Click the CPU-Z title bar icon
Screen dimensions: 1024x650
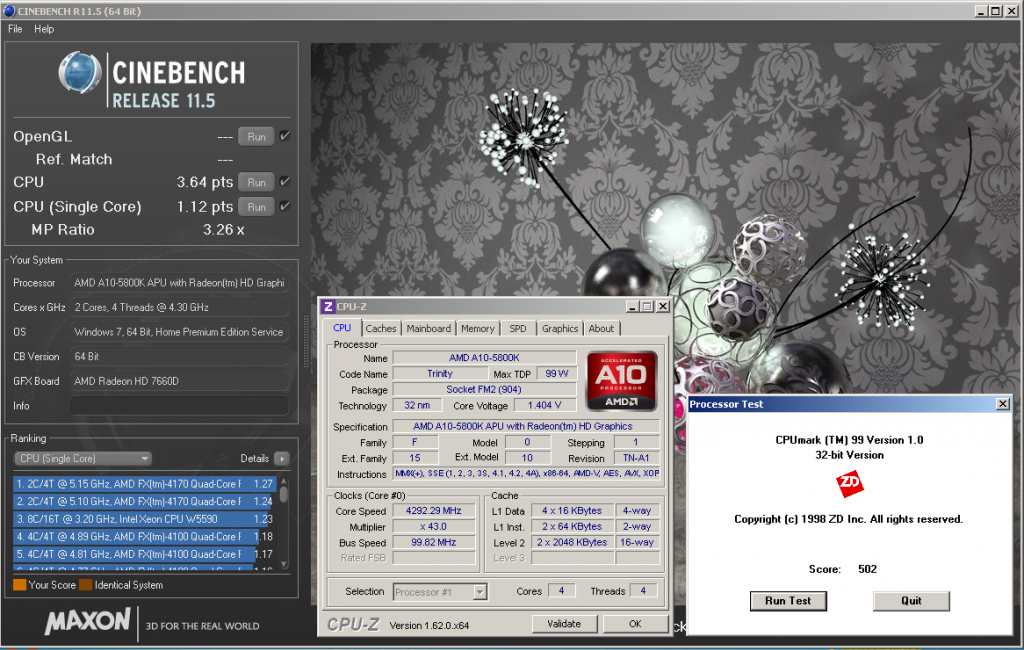328,306
